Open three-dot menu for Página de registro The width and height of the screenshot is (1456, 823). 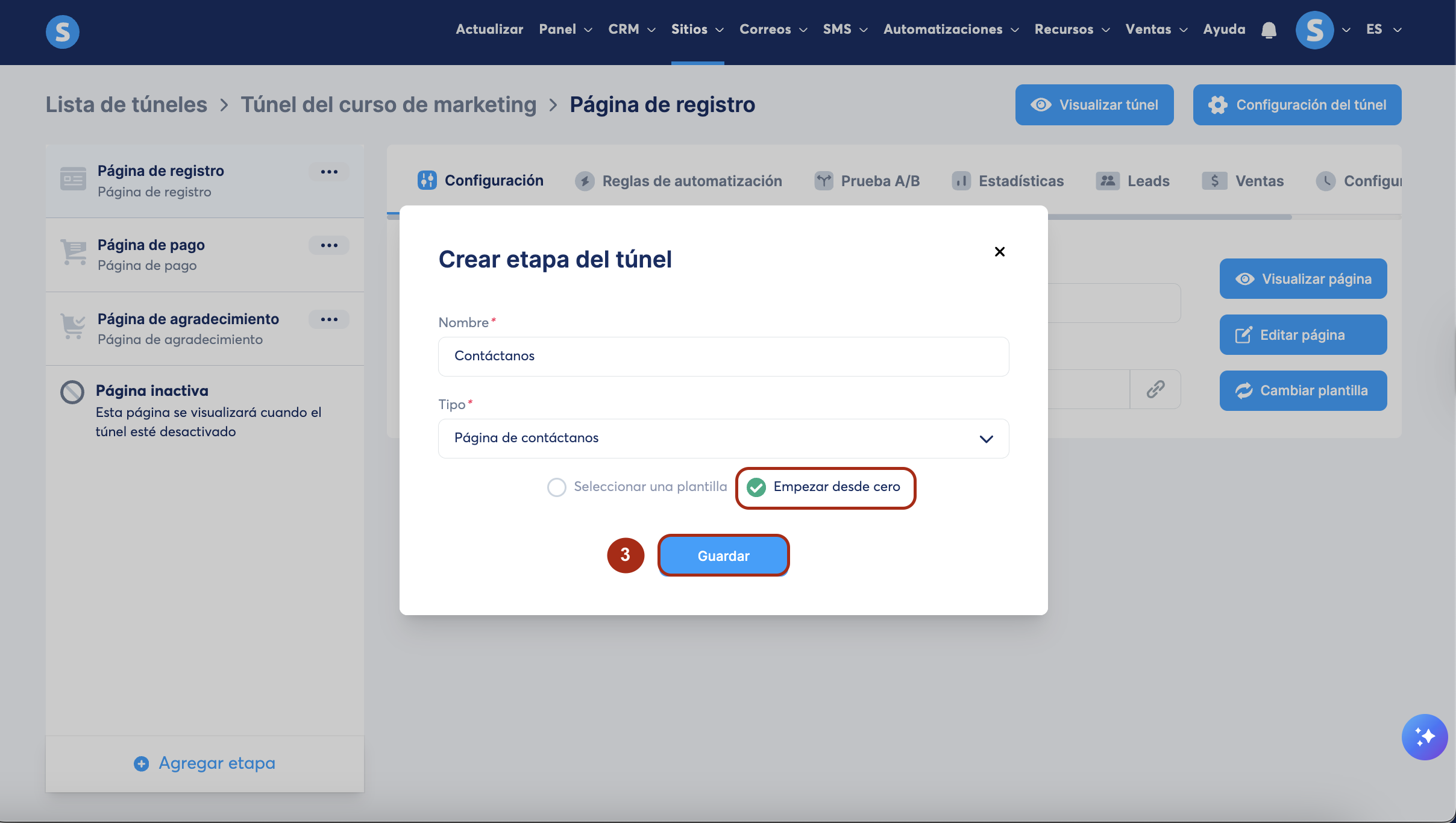(x=329, y=172)
